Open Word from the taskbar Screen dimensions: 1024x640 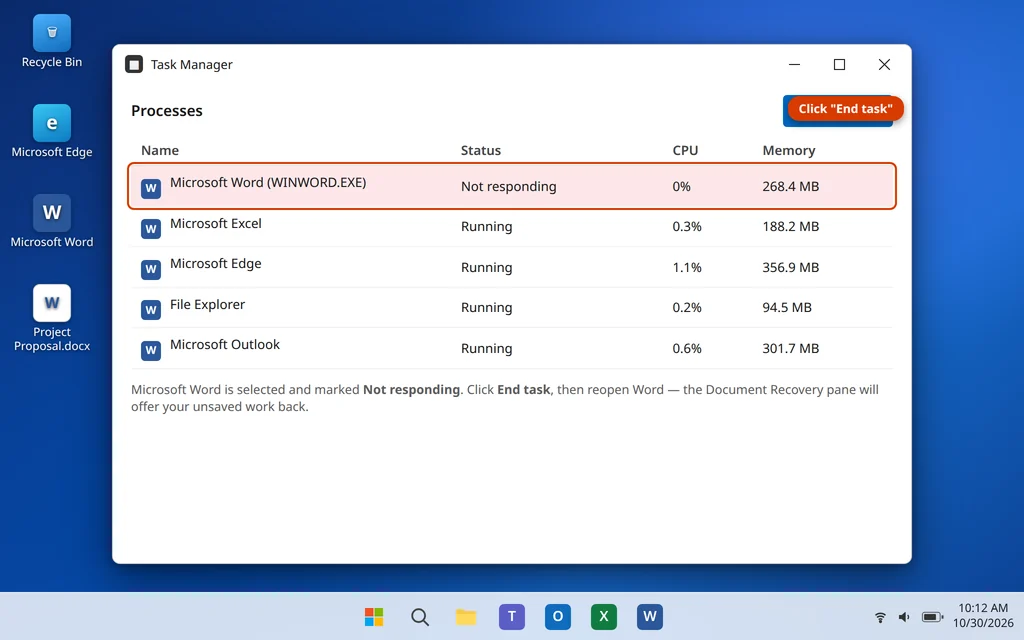[650, 616]
